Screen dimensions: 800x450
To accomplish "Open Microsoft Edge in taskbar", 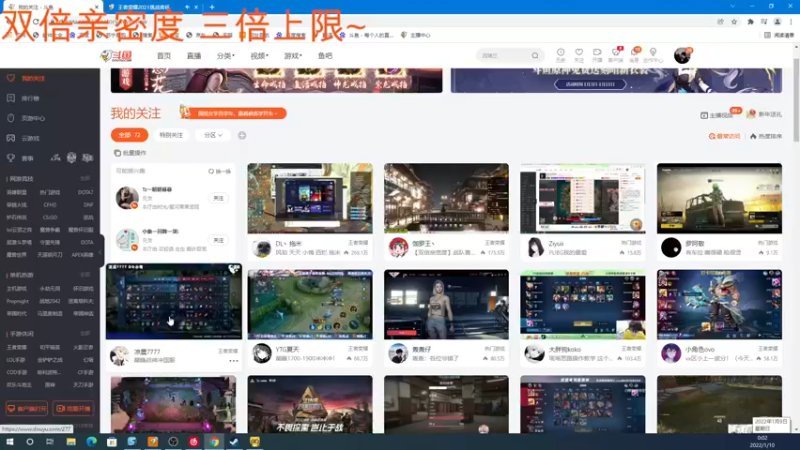I will [91, 441].
